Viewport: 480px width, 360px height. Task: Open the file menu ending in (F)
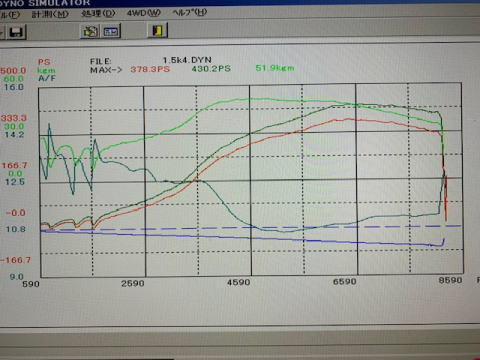click(x=9, y=15)
